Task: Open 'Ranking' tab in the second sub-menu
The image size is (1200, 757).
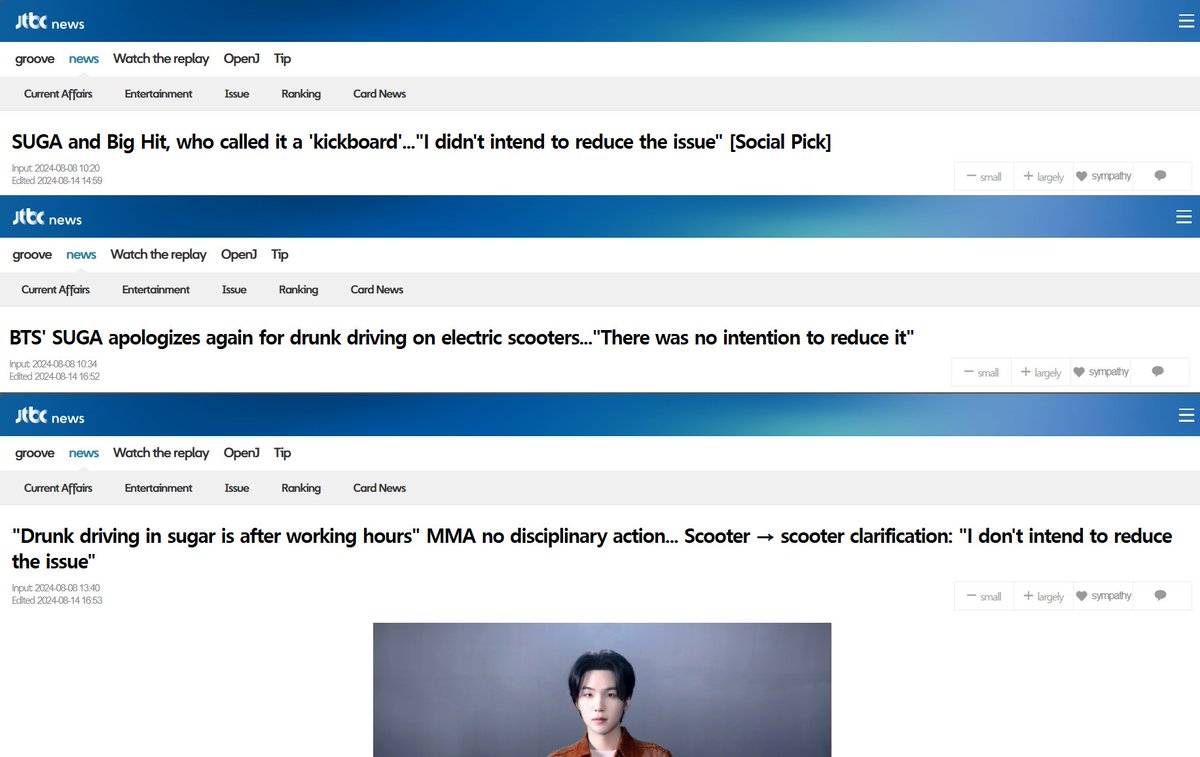Action: coord(298,290)
